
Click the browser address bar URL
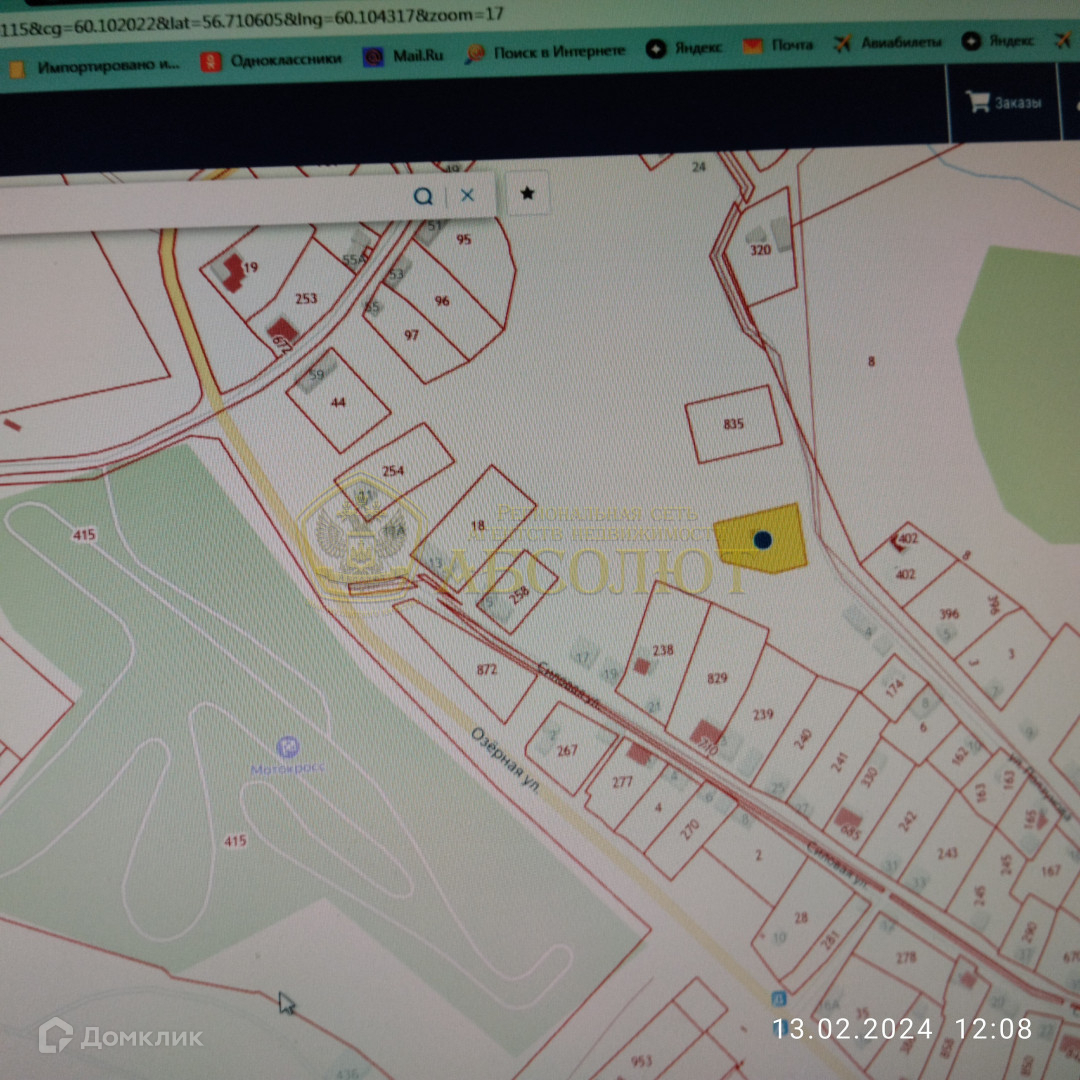251,22
